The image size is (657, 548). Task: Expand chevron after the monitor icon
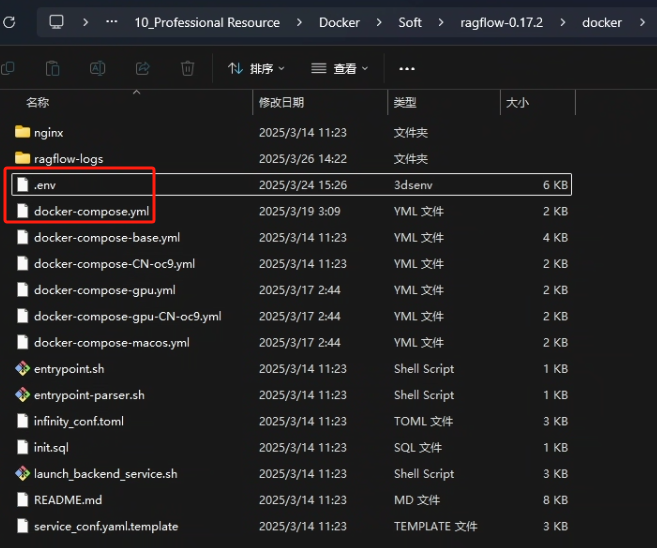[85, 22]
